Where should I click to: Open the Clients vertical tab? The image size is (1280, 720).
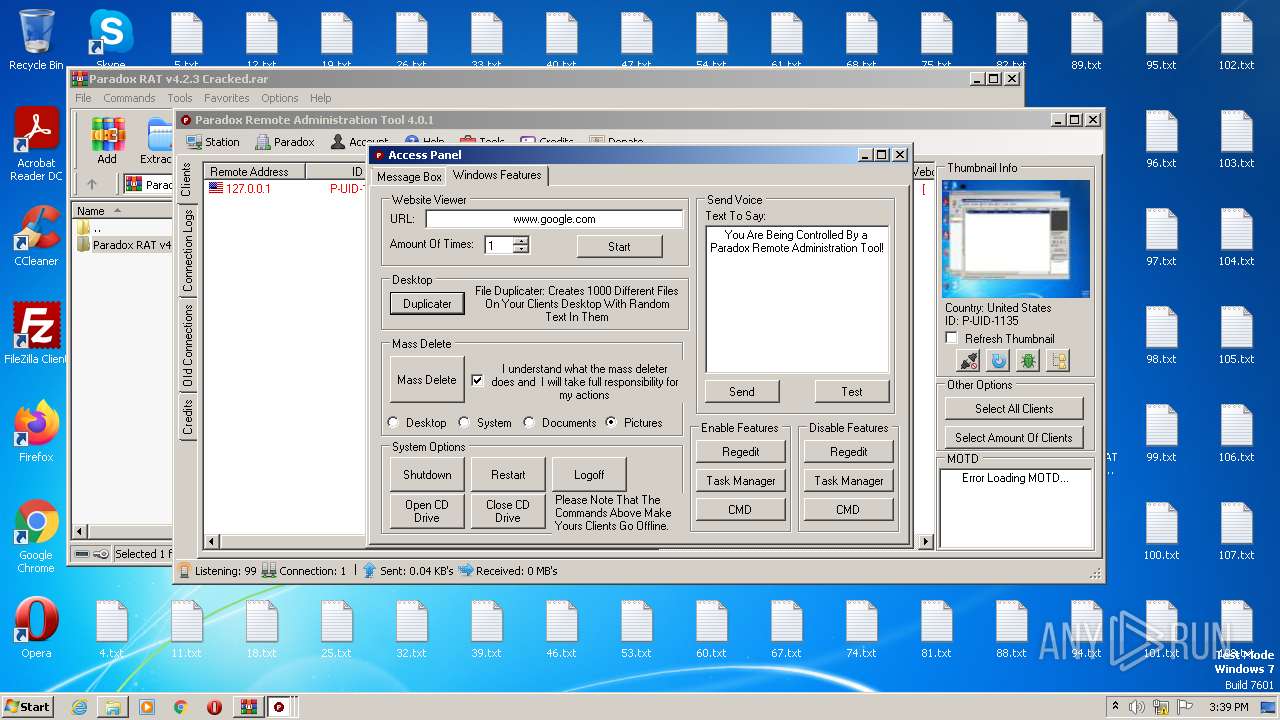tap(186, 180)
